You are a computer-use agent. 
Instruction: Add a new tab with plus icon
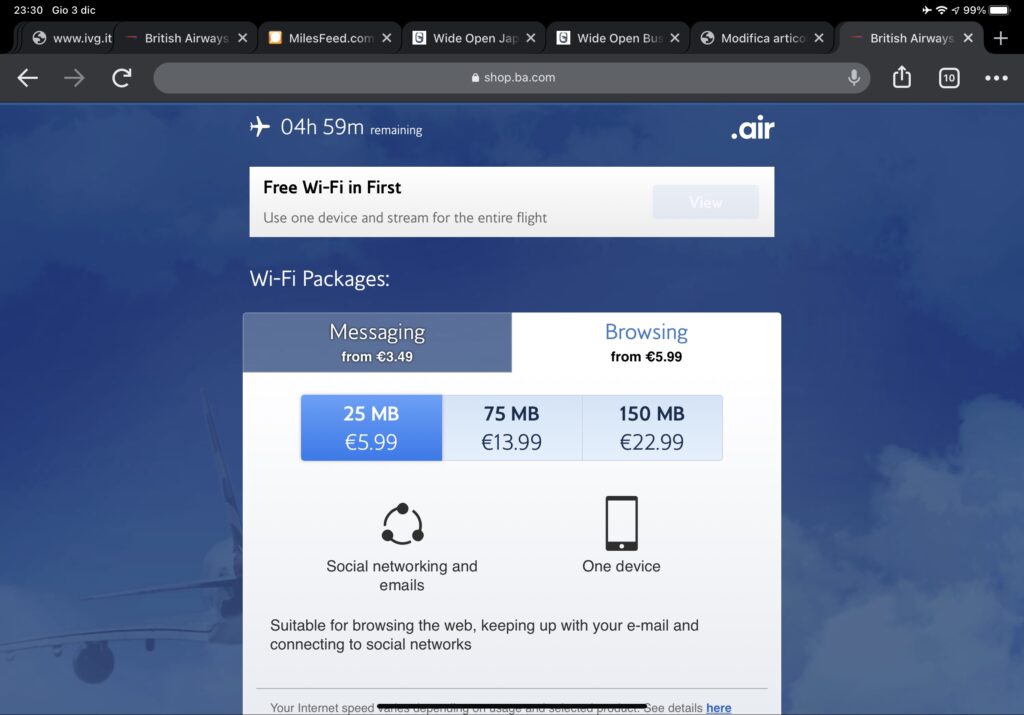[1000, 39]
